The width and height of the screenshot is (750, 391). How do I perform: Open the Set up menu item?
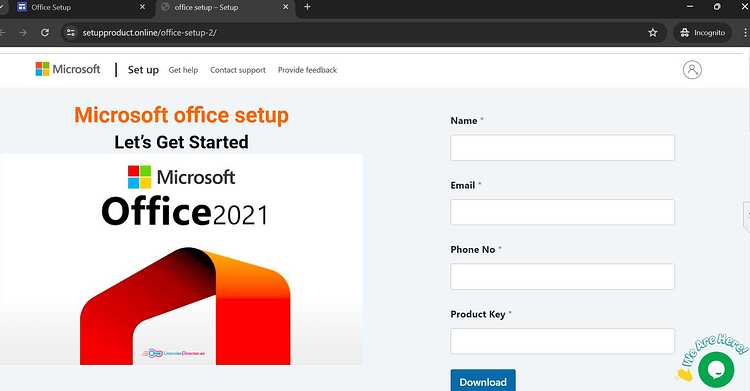coord(143,70)
